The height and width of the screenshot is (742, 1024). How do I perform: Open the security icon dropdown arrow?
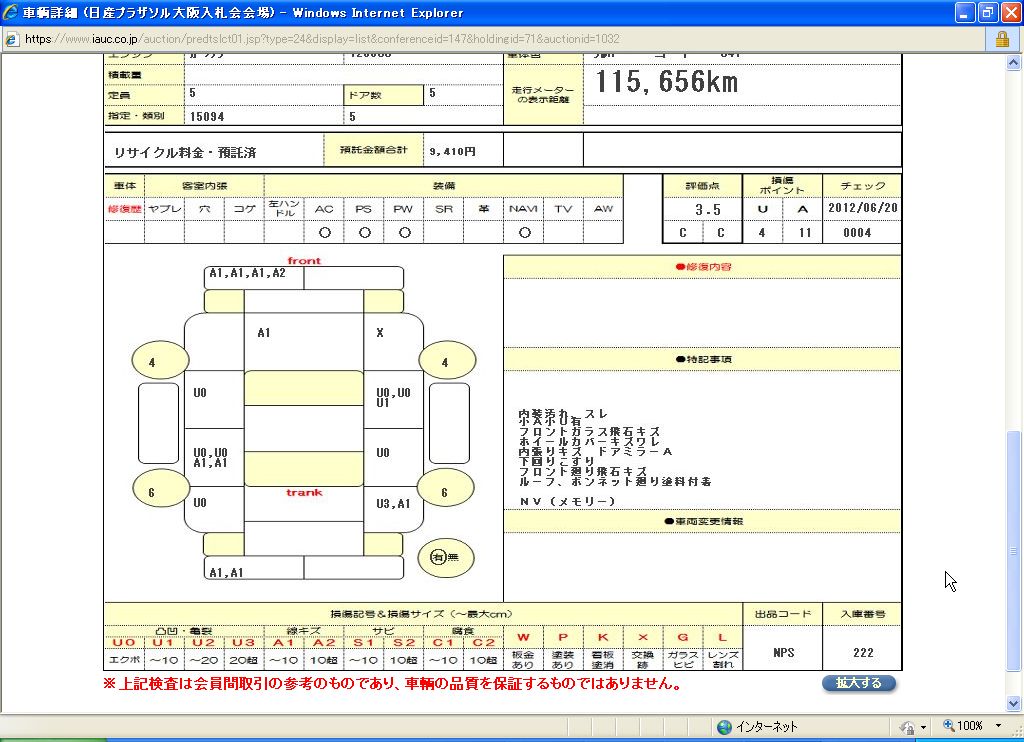pos(922,727)
